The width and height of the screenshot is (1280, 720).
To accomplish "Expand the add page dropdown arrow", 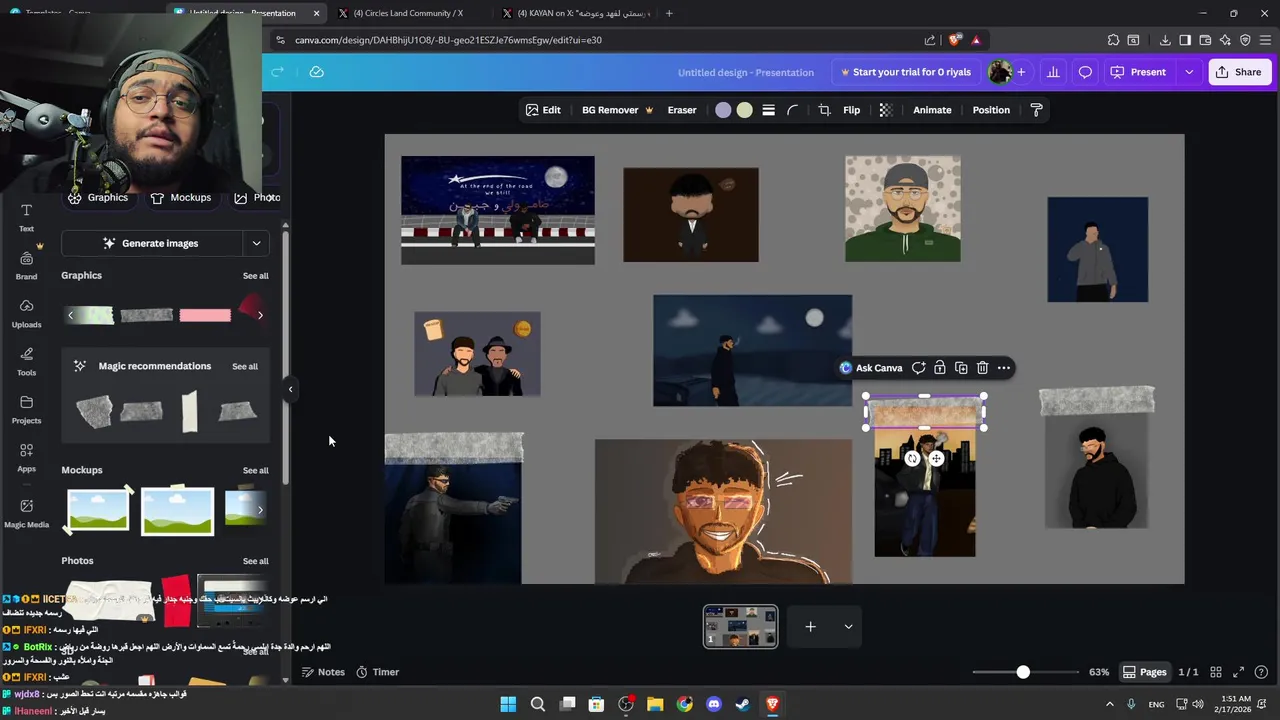I will (848, 627).
